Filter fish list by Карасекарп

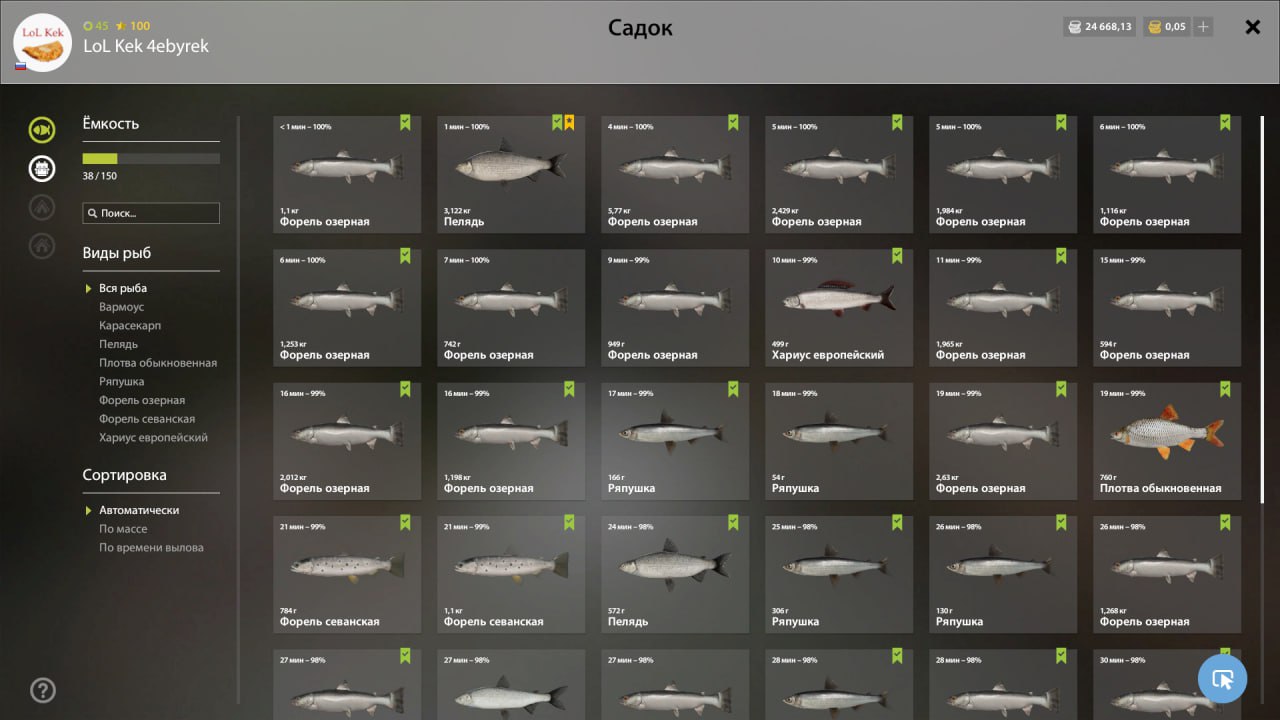tap(130, 326)
